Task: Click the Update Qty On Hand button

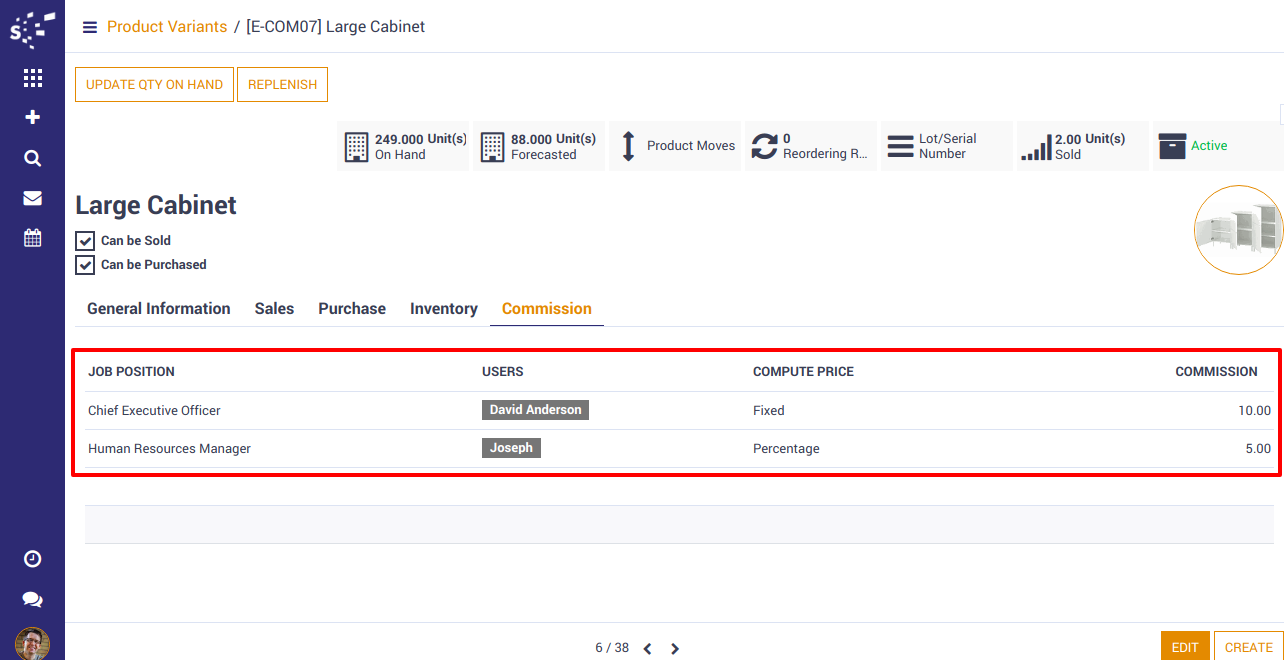Action: (x=154, y=85)
